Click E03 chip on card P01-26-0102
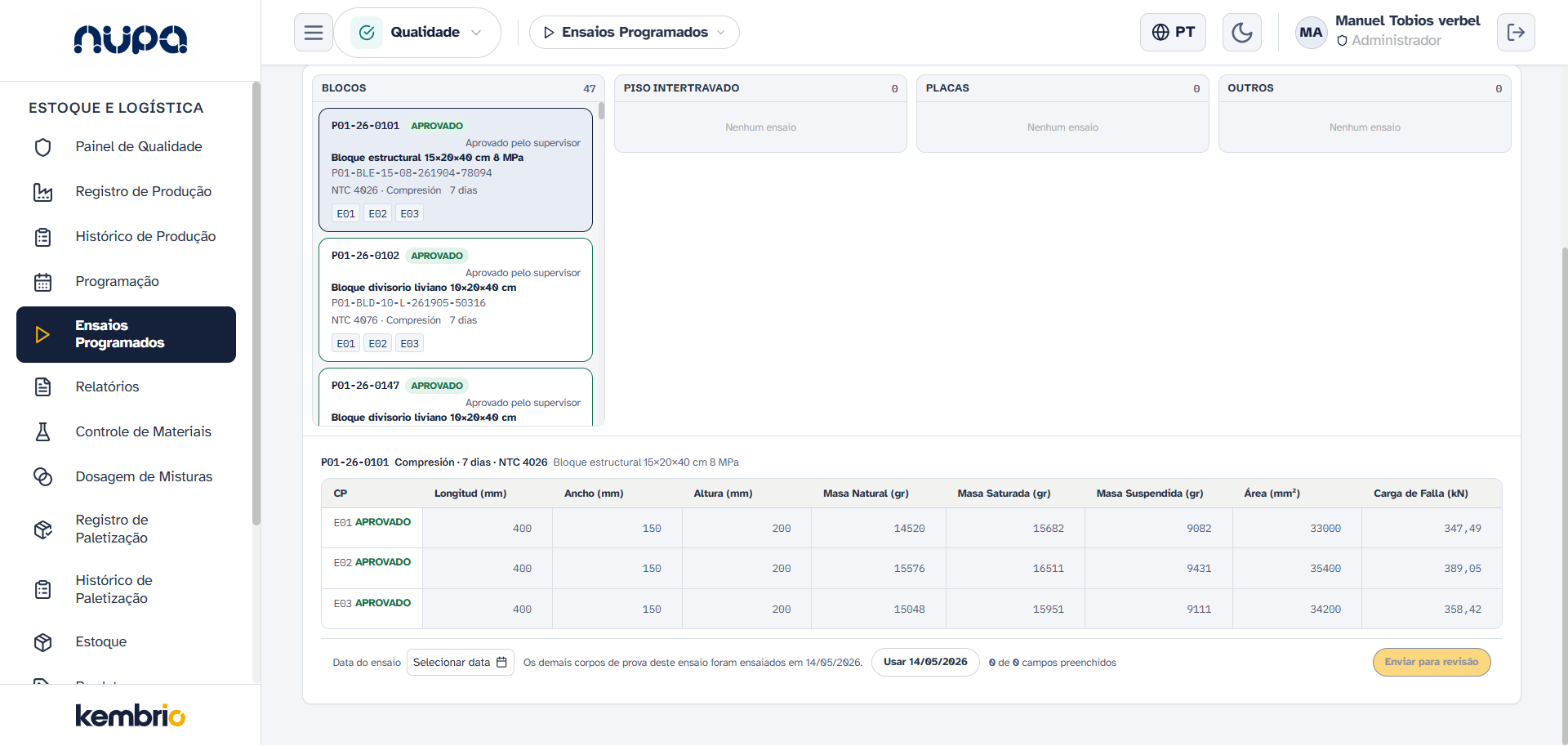 pos(409,344)
